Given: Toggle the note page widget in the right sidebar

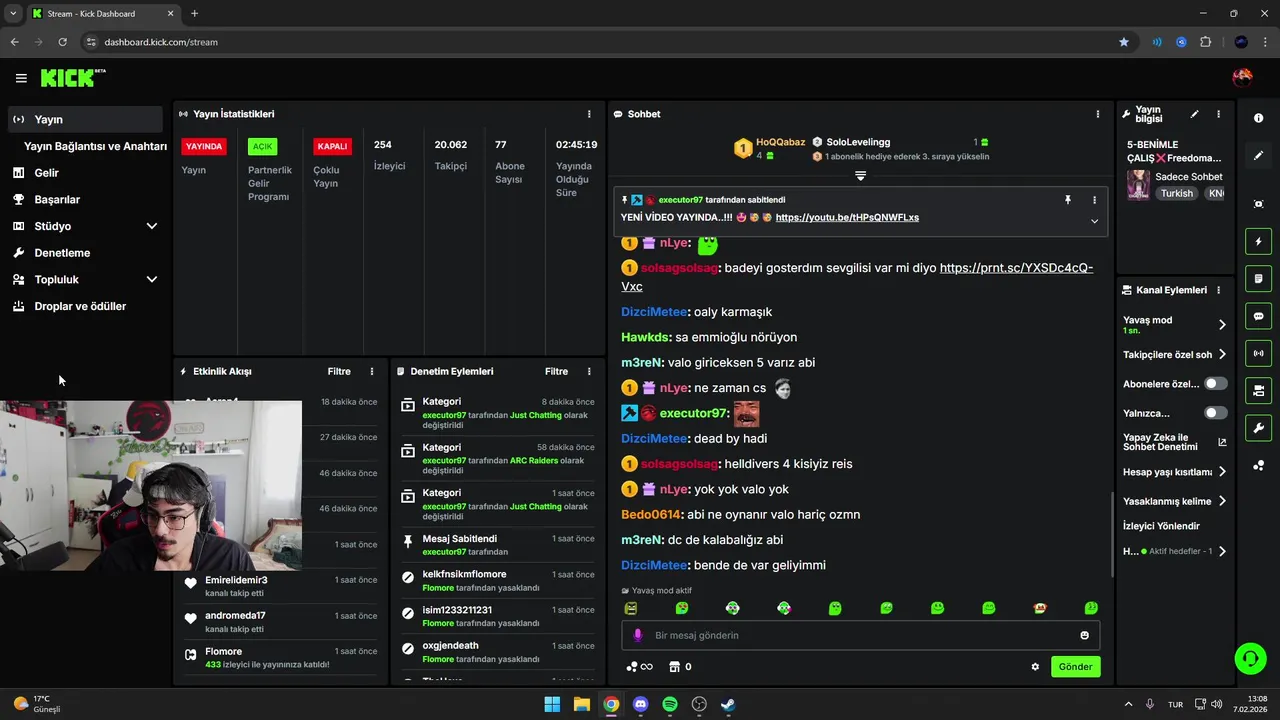Looking at the screenshot, I should [x=1258, y=278].
